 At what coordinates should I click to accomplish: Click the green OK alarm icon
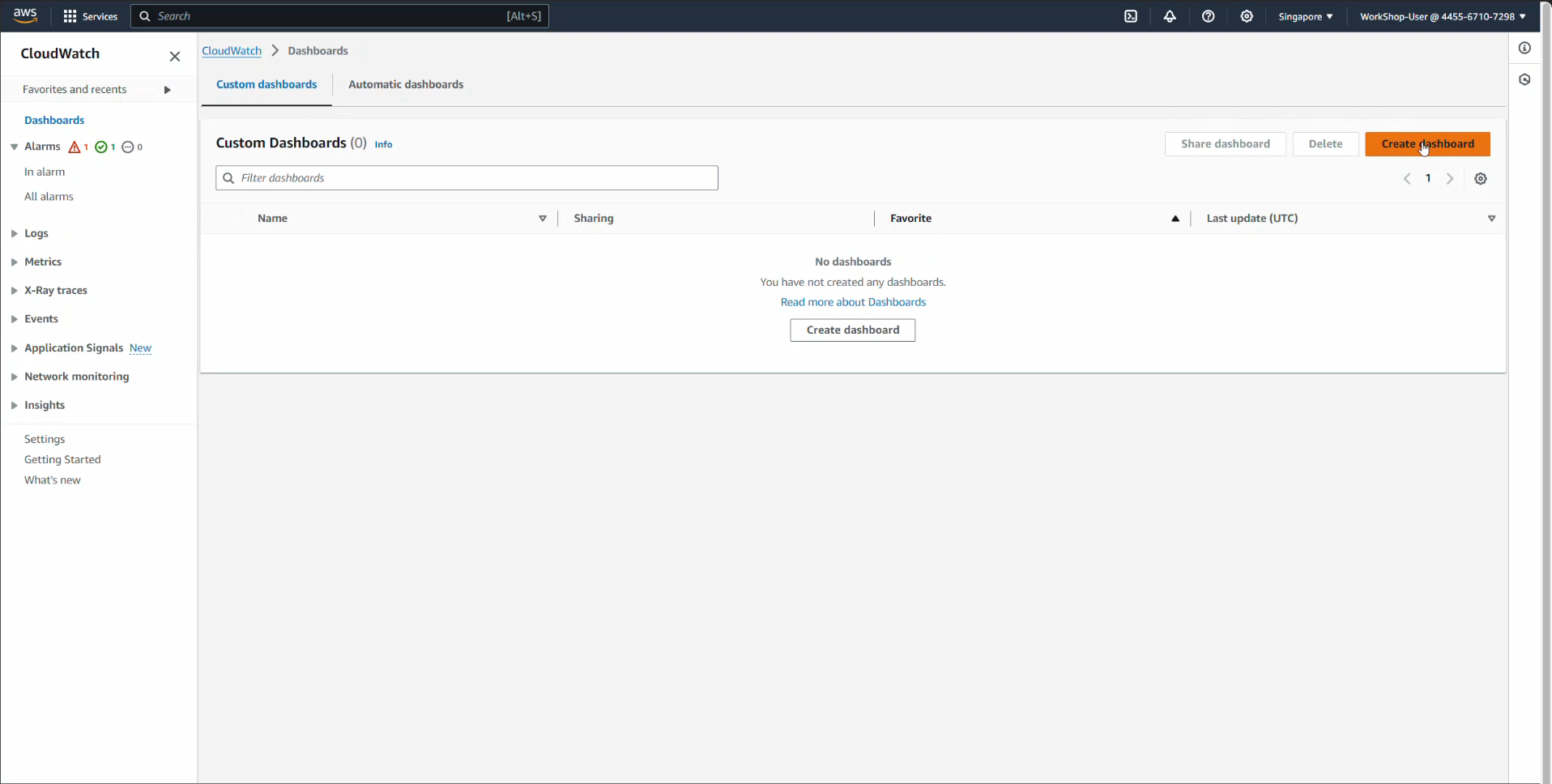(x=101, y=147)
